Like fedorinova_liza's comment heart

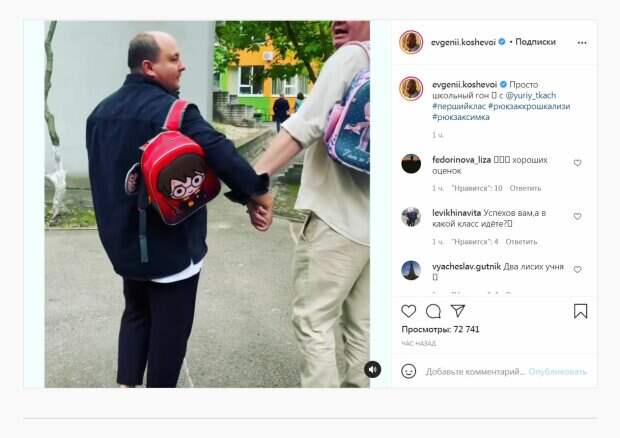point(577,162)
